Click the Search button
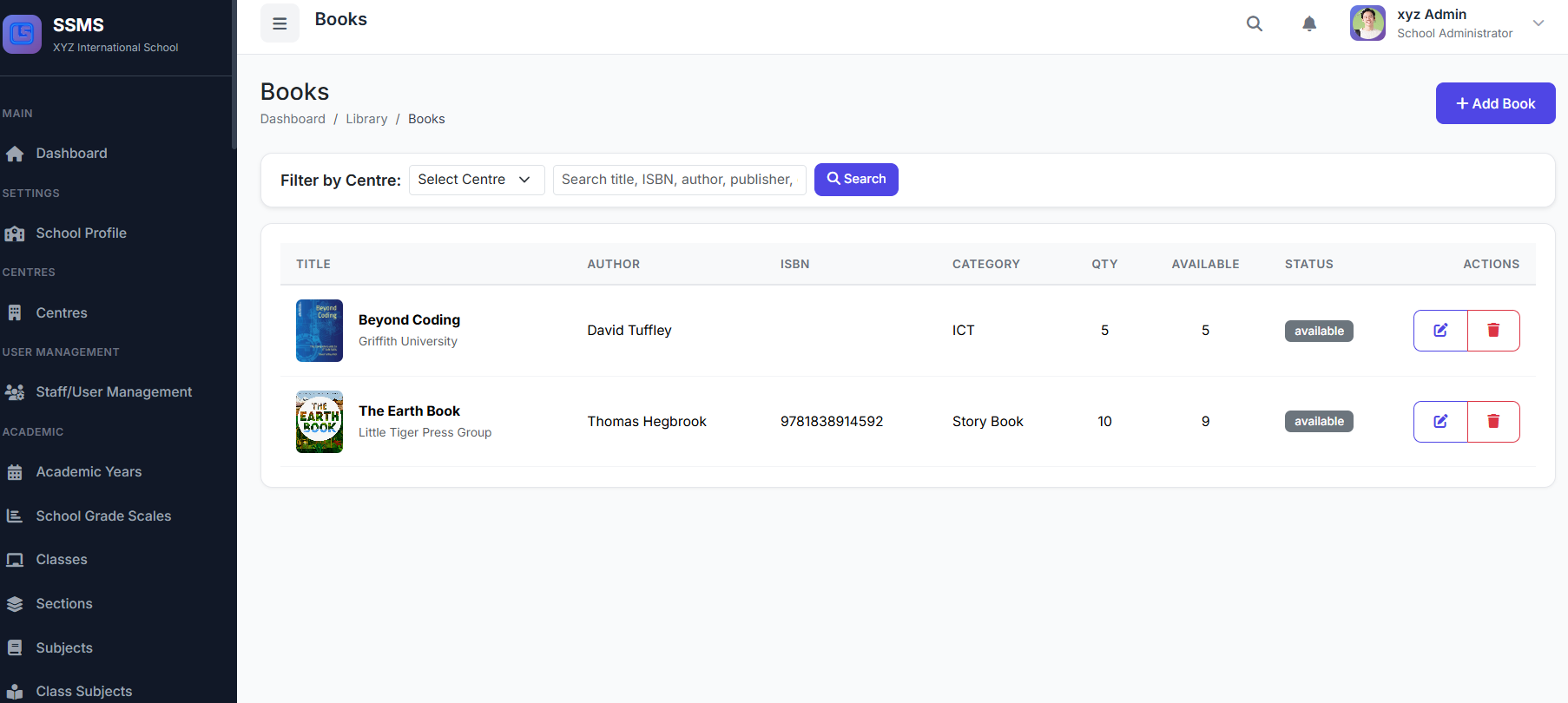 point(856,180)
